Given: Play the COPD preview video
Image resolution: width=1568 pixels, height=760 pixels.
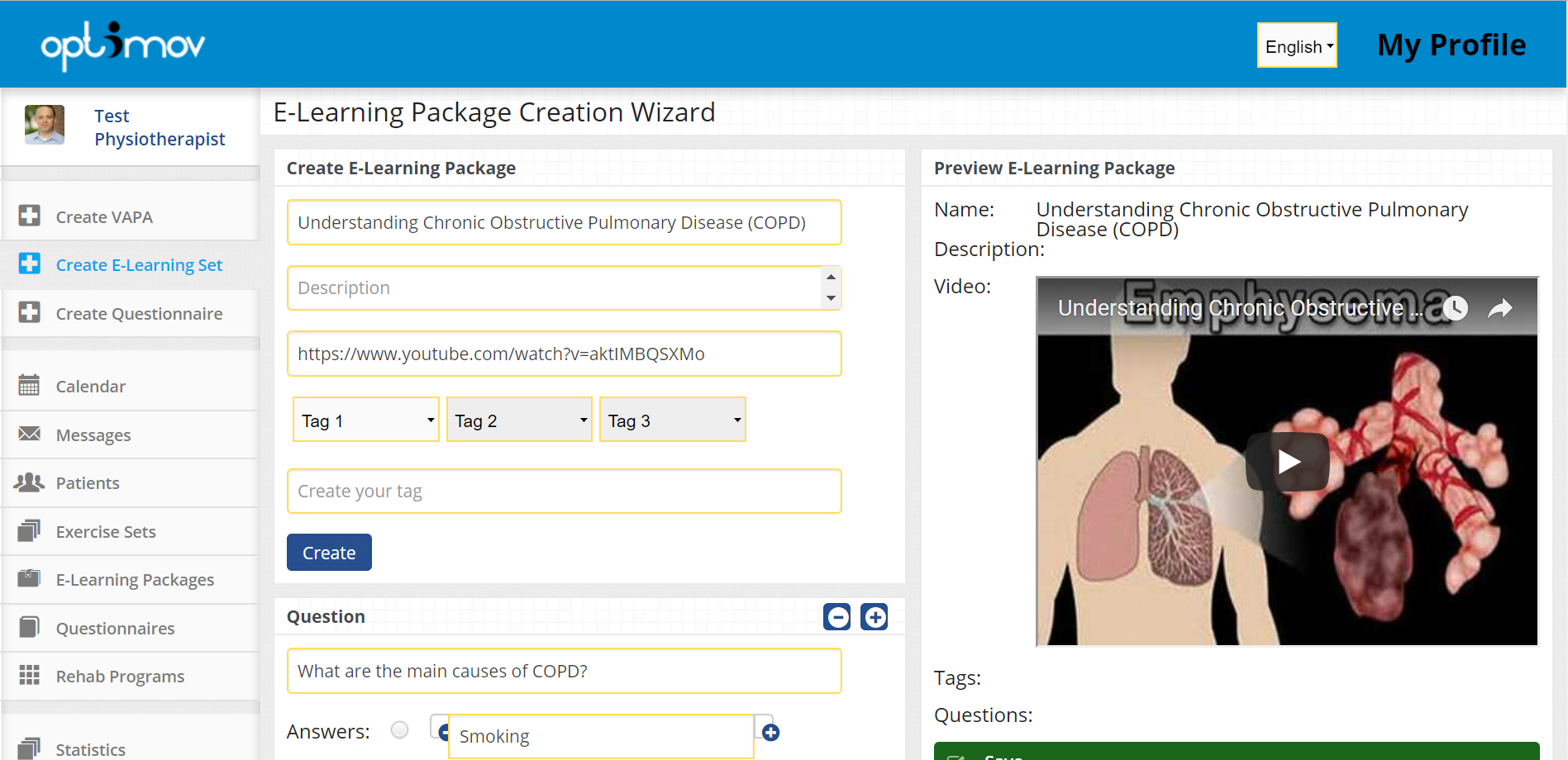Looking at the screenshot, I should [1288, 461].
